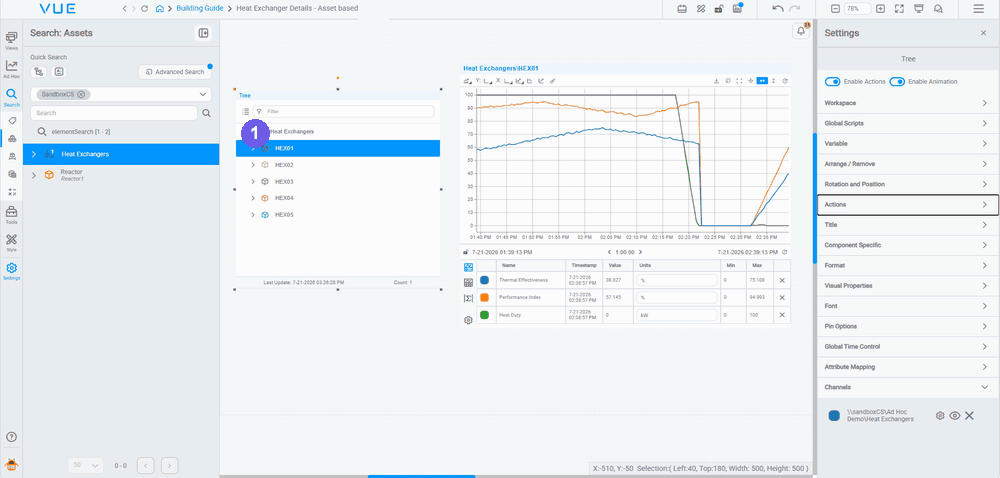Viewport: 1000px width, 478px height.
Task: Open the Search sidebar panel
Action: pos(11,97)
